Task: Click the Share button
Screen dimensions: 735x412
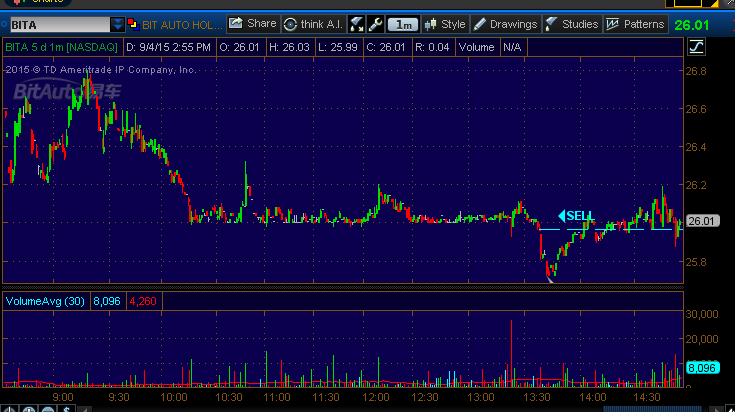Action: pos(253,23)
